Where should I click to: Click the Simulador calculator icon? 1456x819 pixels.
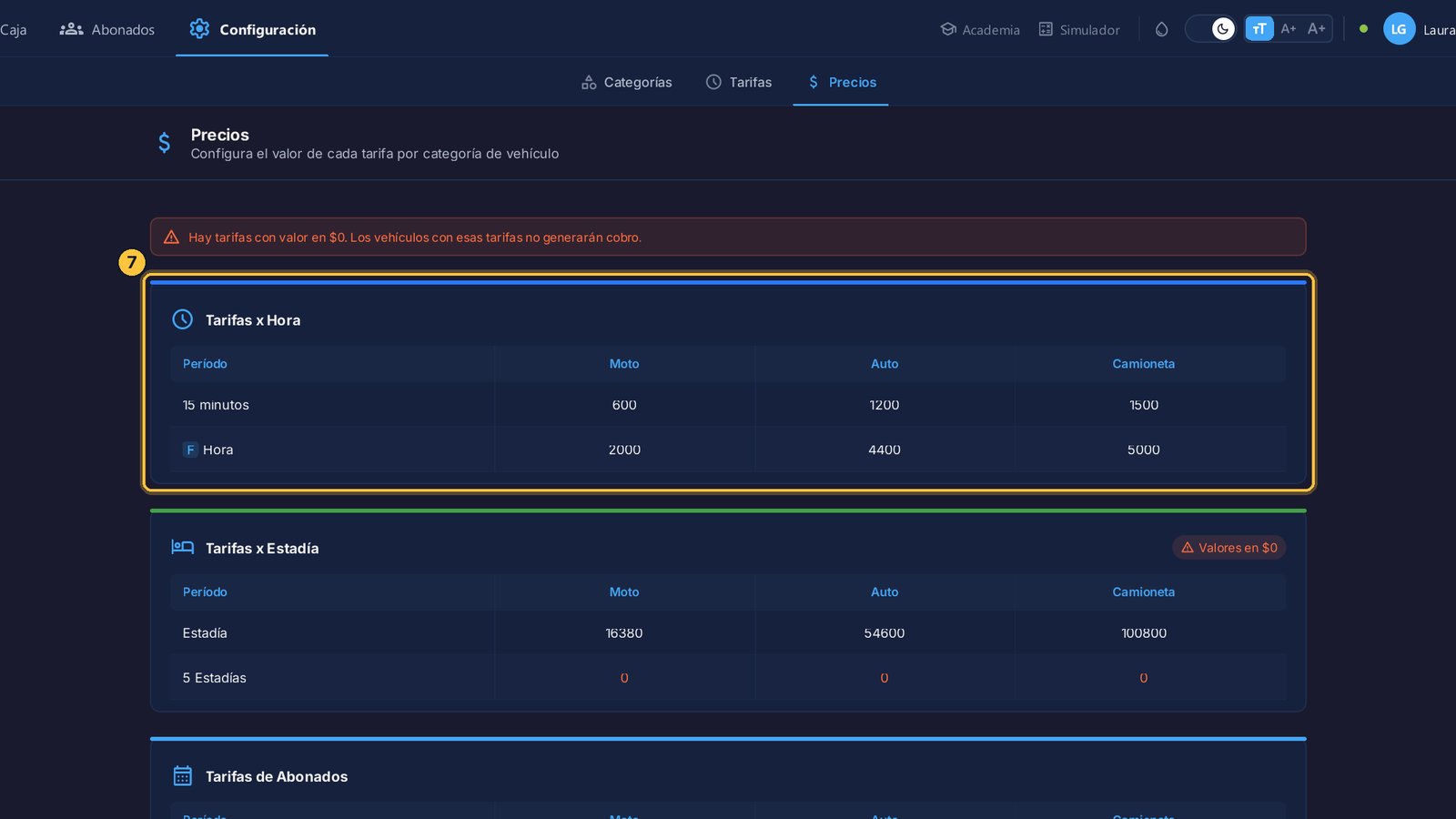tap(1046, 29)
